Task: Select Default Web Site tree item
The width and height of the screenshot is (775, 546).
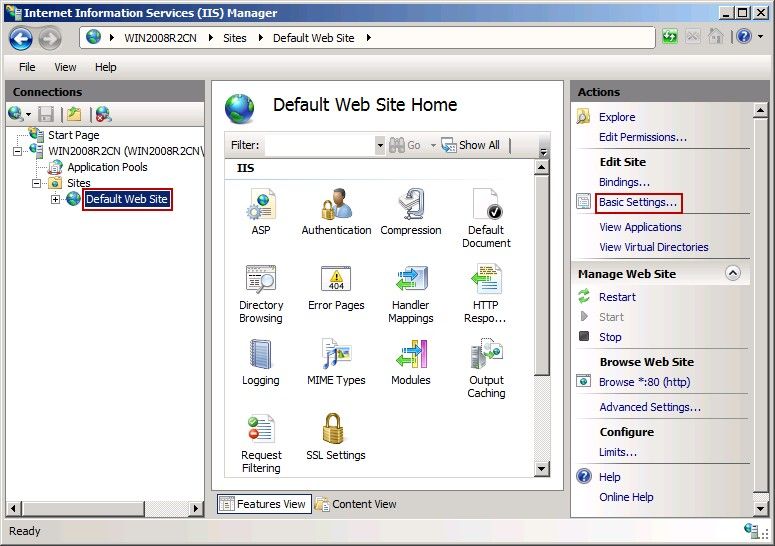Action: point(127,199)
